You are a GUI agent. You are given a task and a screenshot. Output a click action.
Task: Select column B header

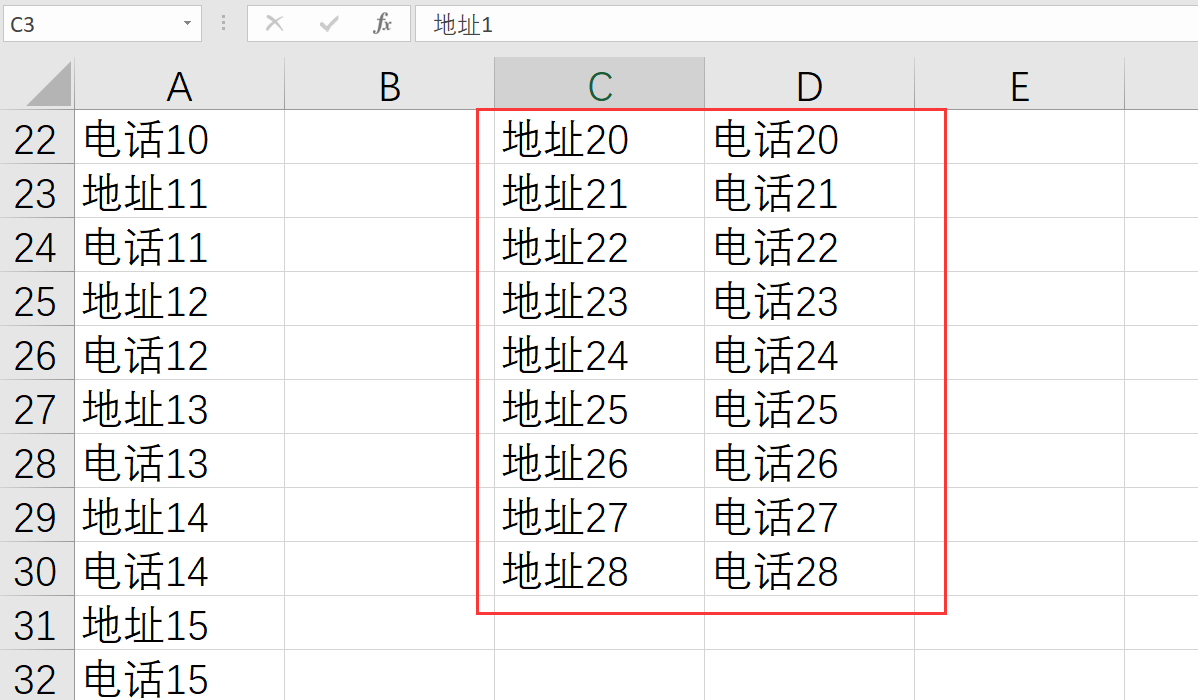coord(389,87)
